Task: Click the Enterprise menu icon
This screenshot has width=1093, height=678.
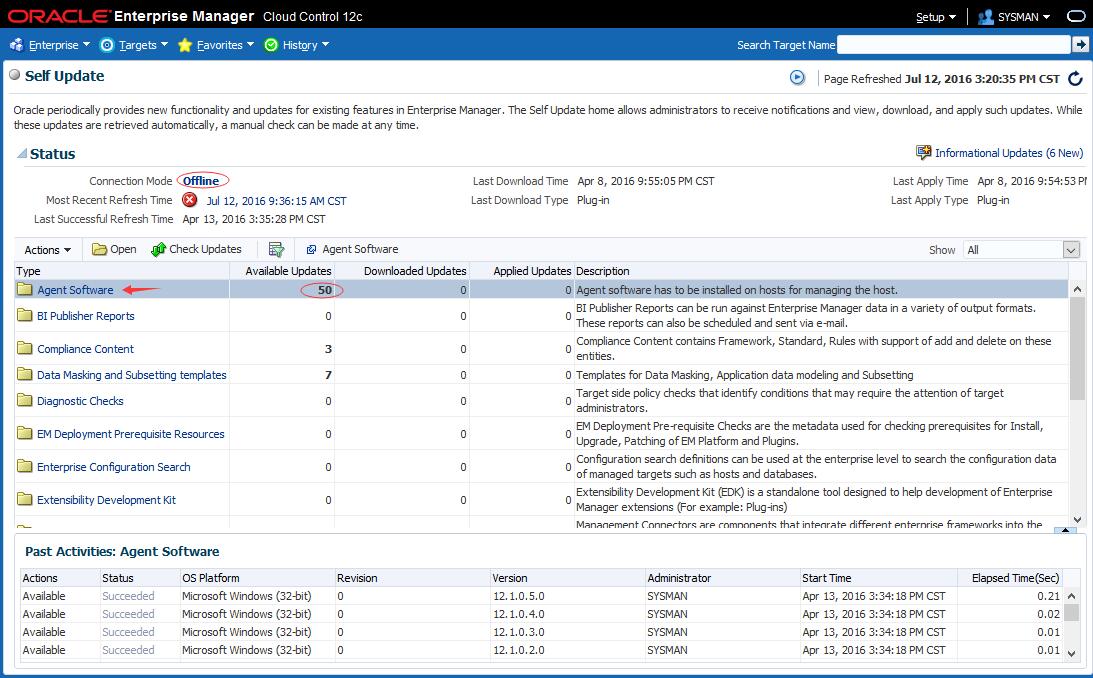Action: pos(17,45)
